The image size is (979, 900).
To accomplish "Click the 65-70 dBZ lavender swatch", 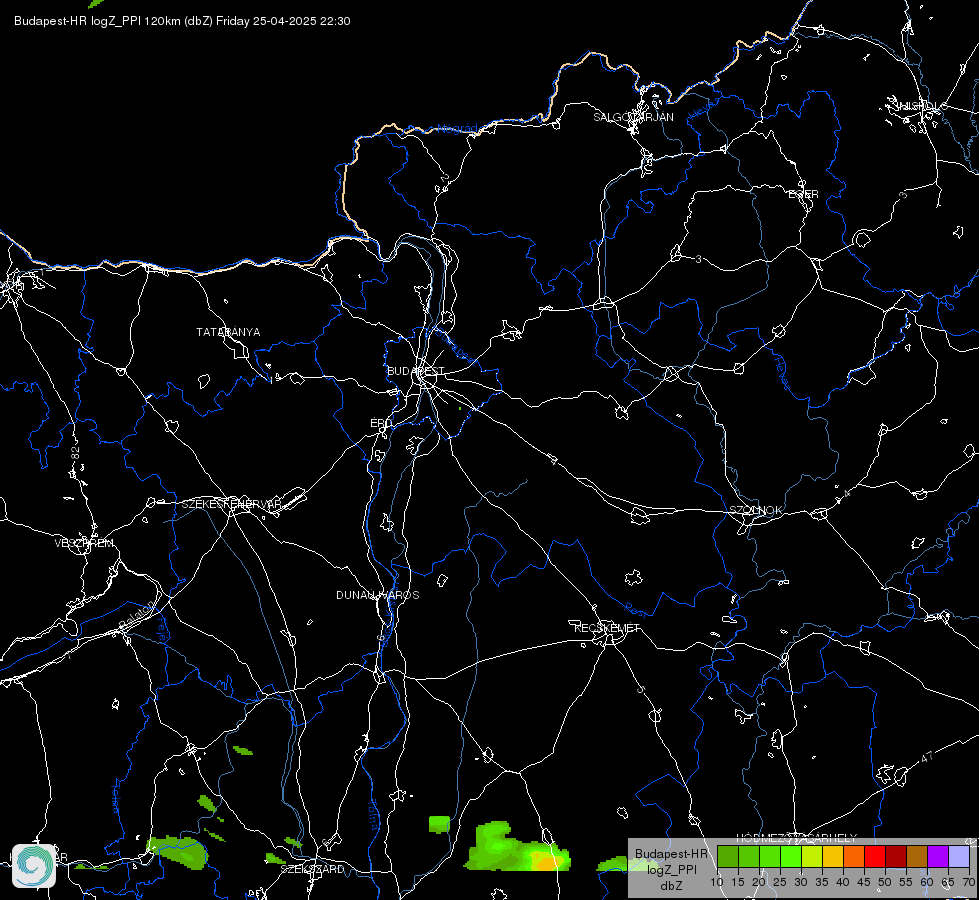I will tap(958, 856).
